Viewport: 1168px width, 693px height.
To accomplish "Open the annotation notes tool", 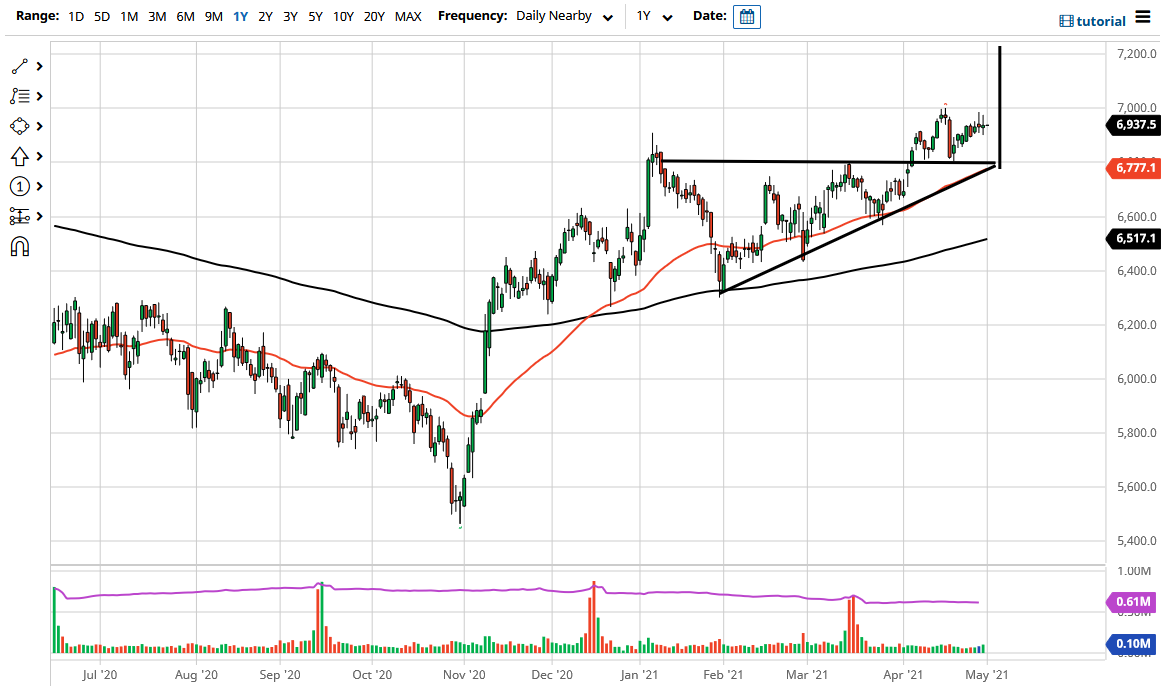I will (20, 96).
